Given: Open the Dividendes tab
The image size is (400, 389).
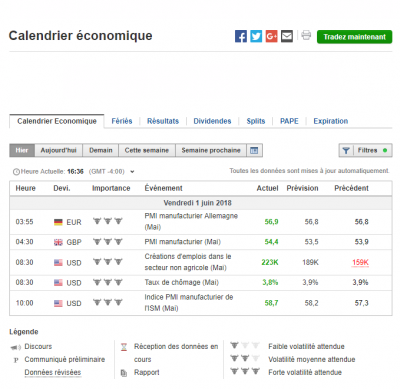Looking at the screenshot, I should click(x=212, y=121).
